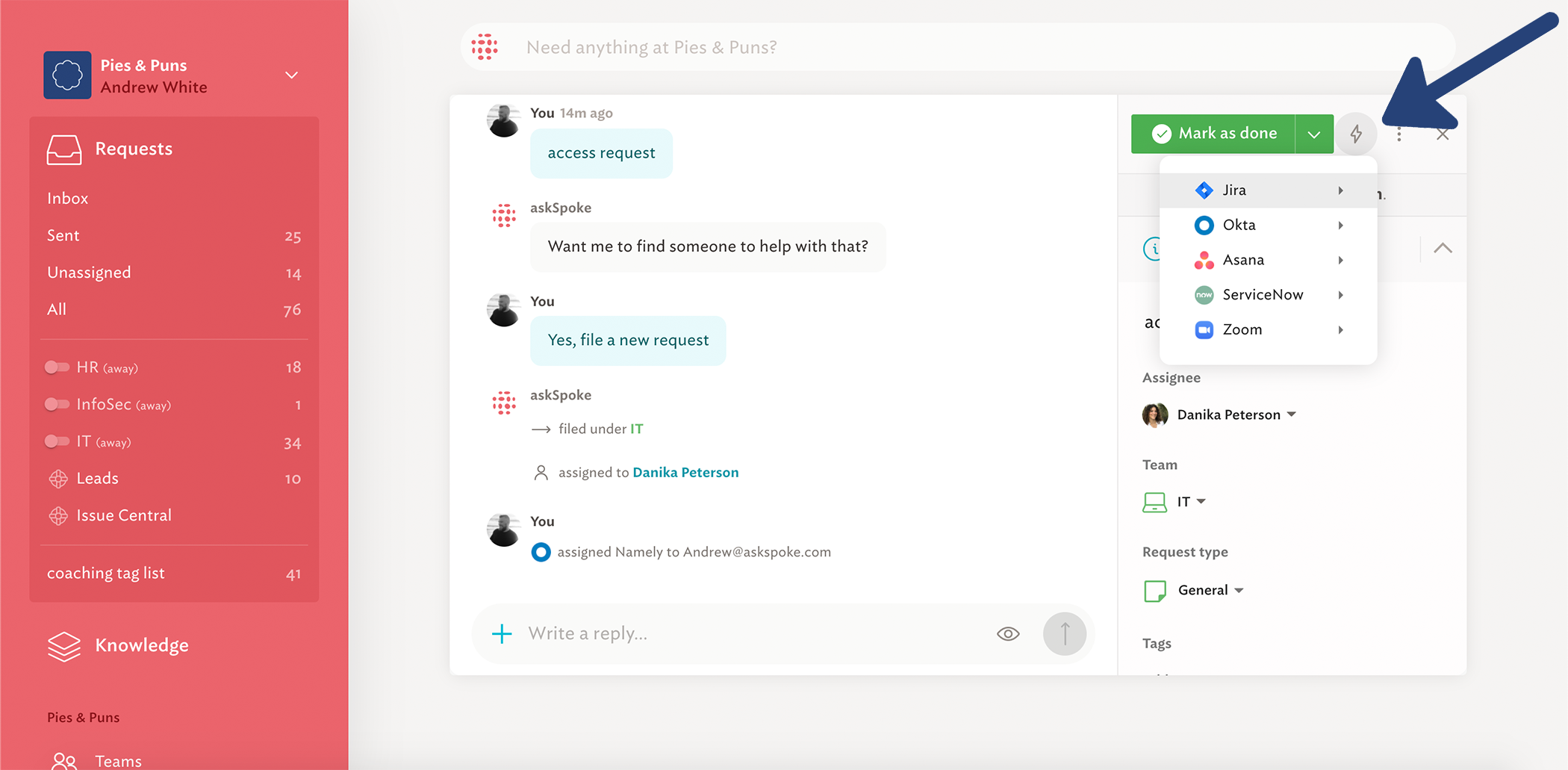The height and width of the screenshot is (770, 1568).
Task: Click the Okta circle icon
Action: click(1204, 225)
